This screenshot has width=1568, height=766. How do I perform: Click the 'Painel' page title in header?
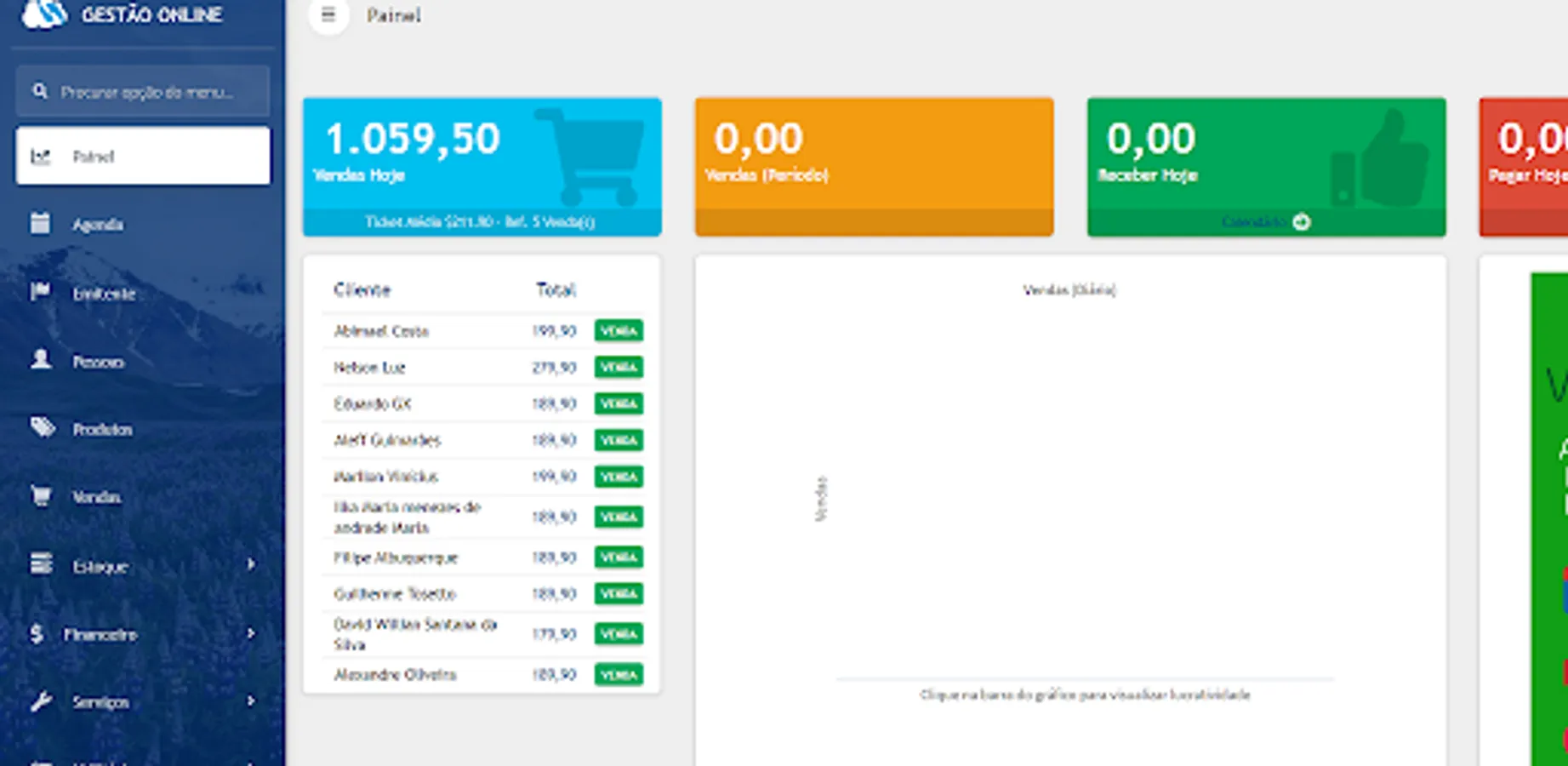pos(394,15)
